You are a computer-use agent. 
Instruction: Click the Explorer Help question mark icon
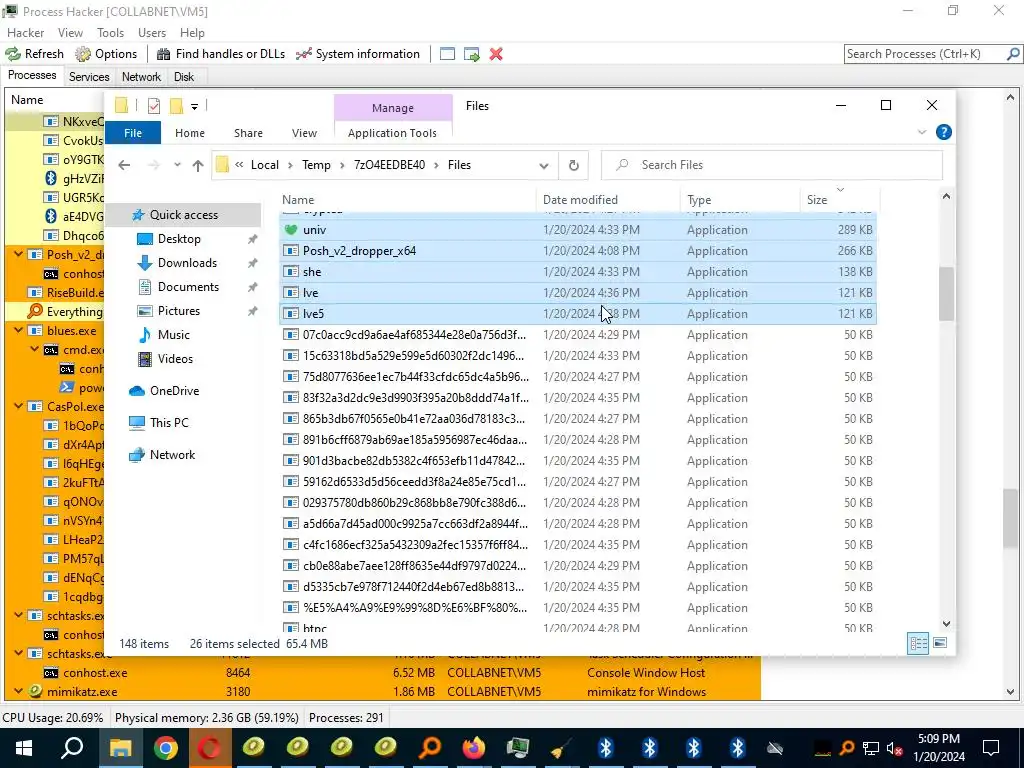pyautogui.click(x=944, y=132)
